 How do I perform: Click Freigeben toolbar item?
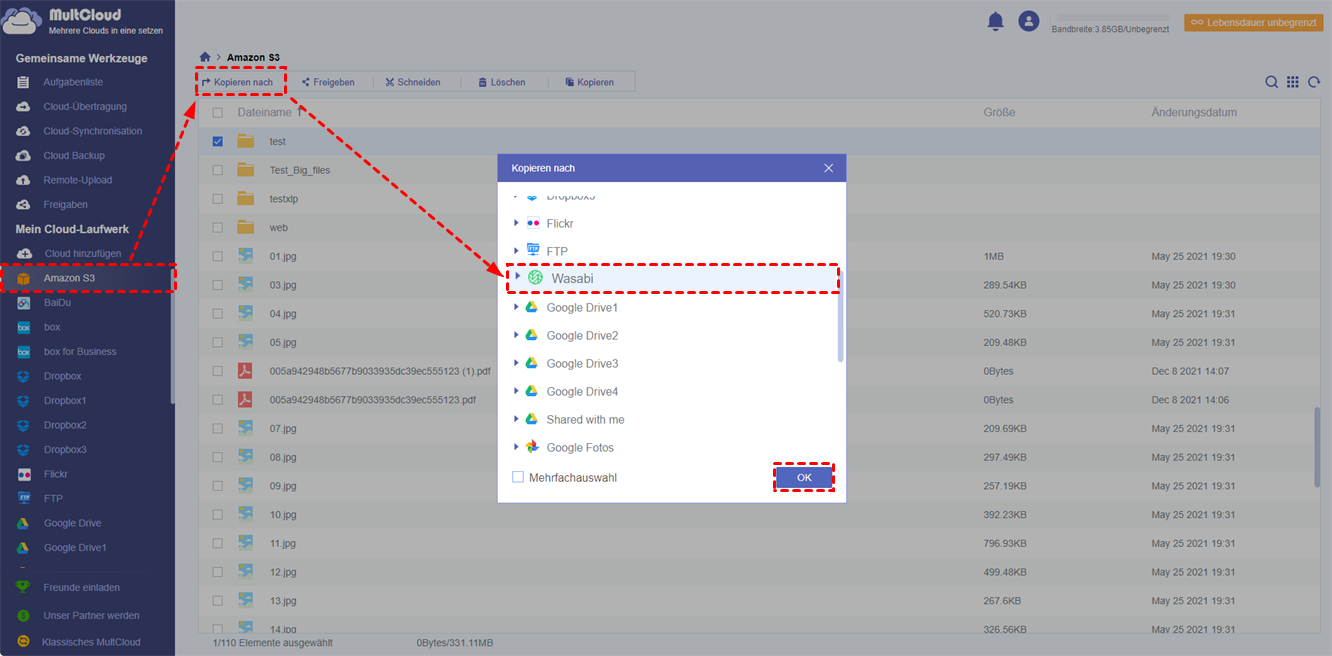point(328,82)
